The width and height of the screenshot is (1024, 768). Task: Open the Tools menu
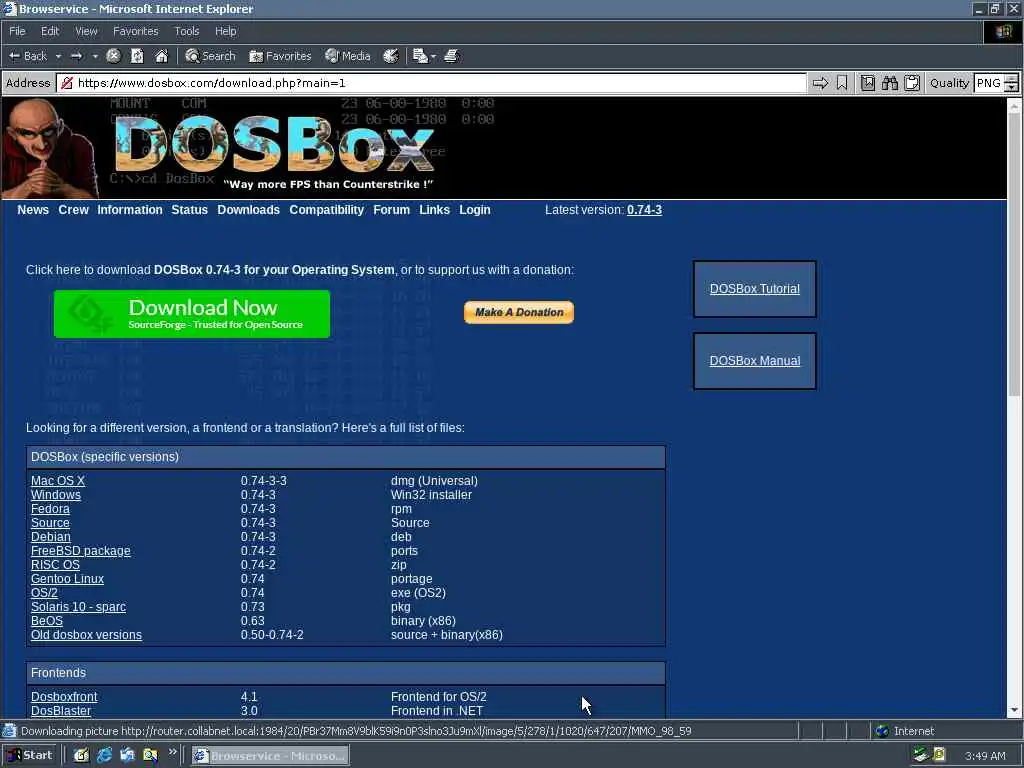pyautogui.click(x=186, y=31)
